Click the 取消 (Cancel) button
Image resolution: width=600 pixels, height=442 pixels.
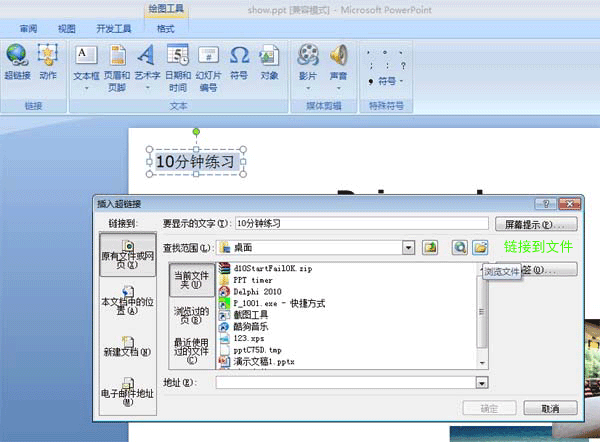[x=549, y=408]
